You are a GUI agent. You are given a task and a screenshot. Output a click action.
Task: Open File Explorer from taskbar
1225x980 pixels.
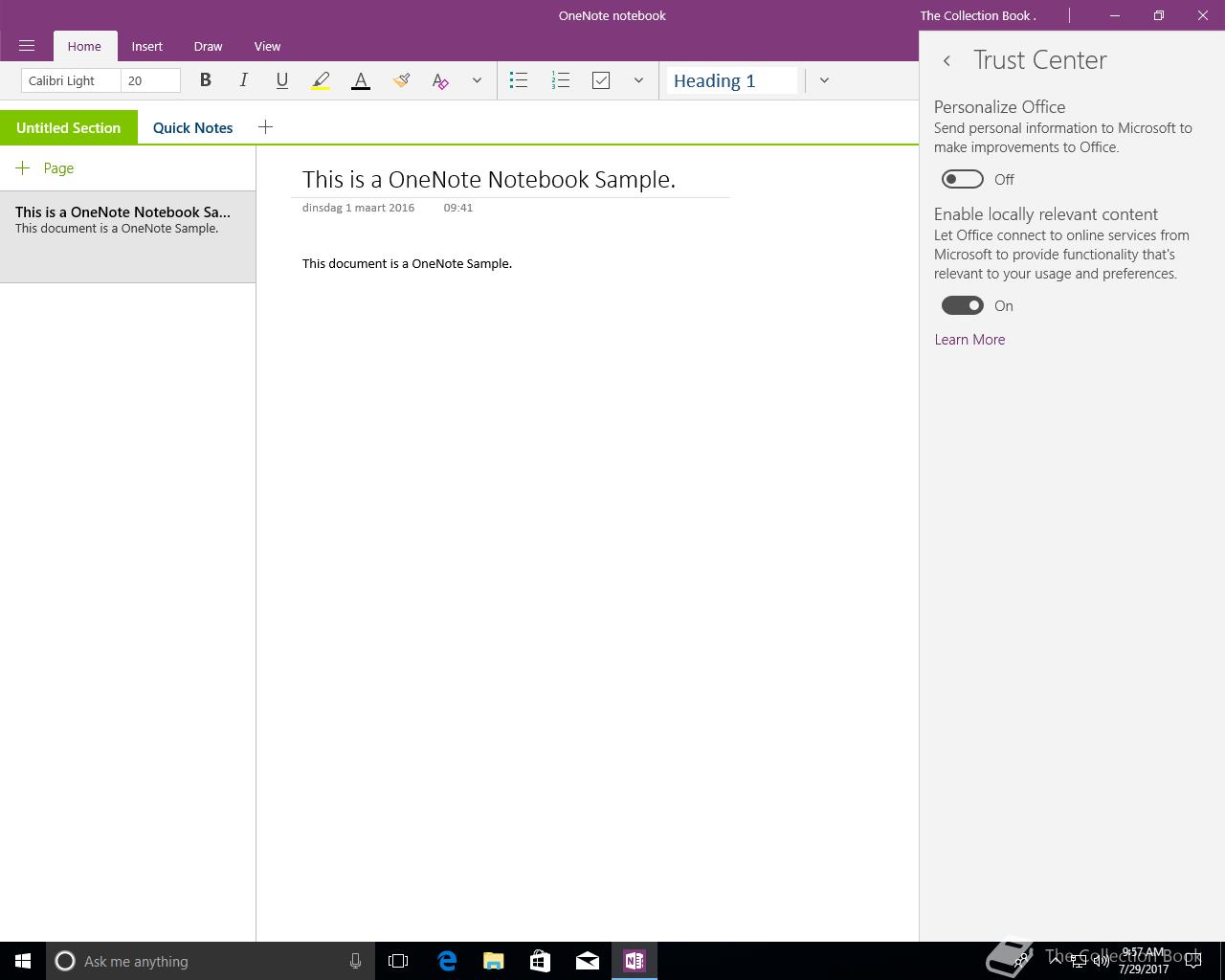[494, 961]
